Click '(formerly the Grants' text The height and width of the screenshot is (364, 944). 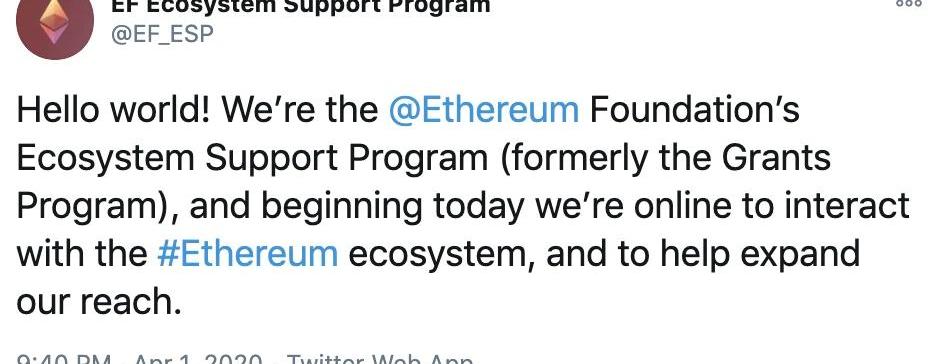point(665,159)
